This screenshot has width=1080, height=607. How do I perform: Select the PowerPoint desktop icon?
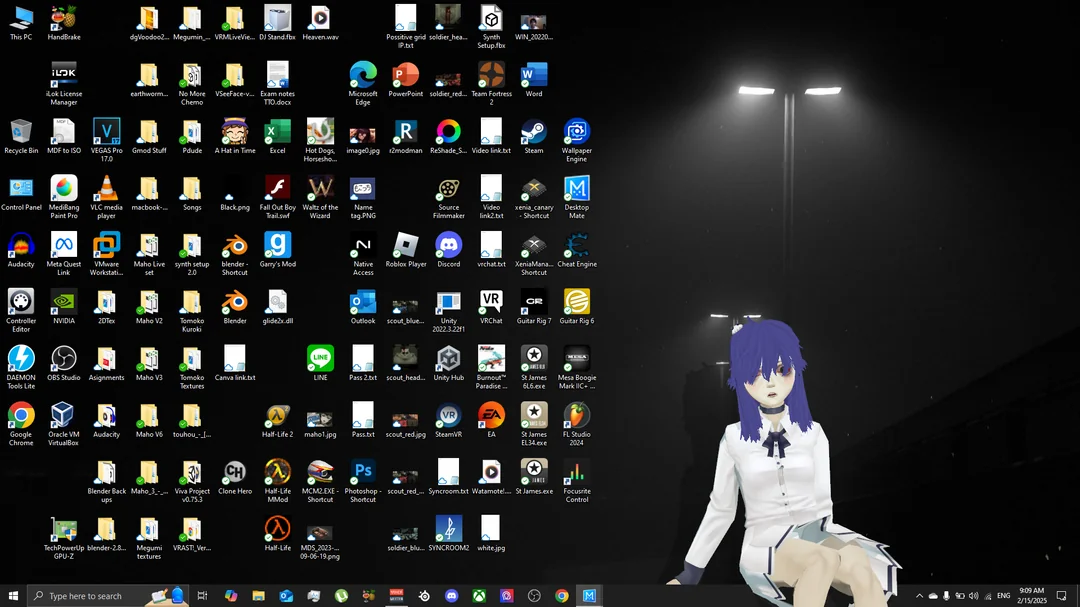pos(406,79)
